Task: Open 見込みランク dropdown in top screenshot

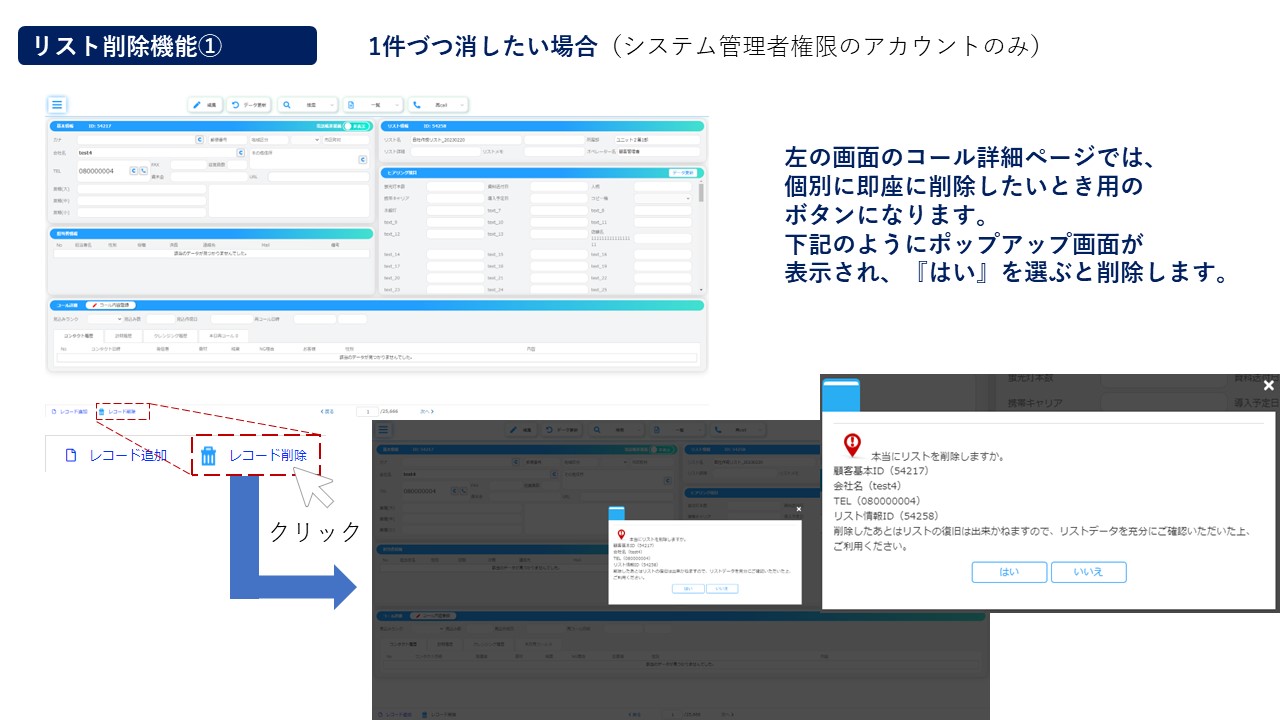Action: click(x=104, y=319)
